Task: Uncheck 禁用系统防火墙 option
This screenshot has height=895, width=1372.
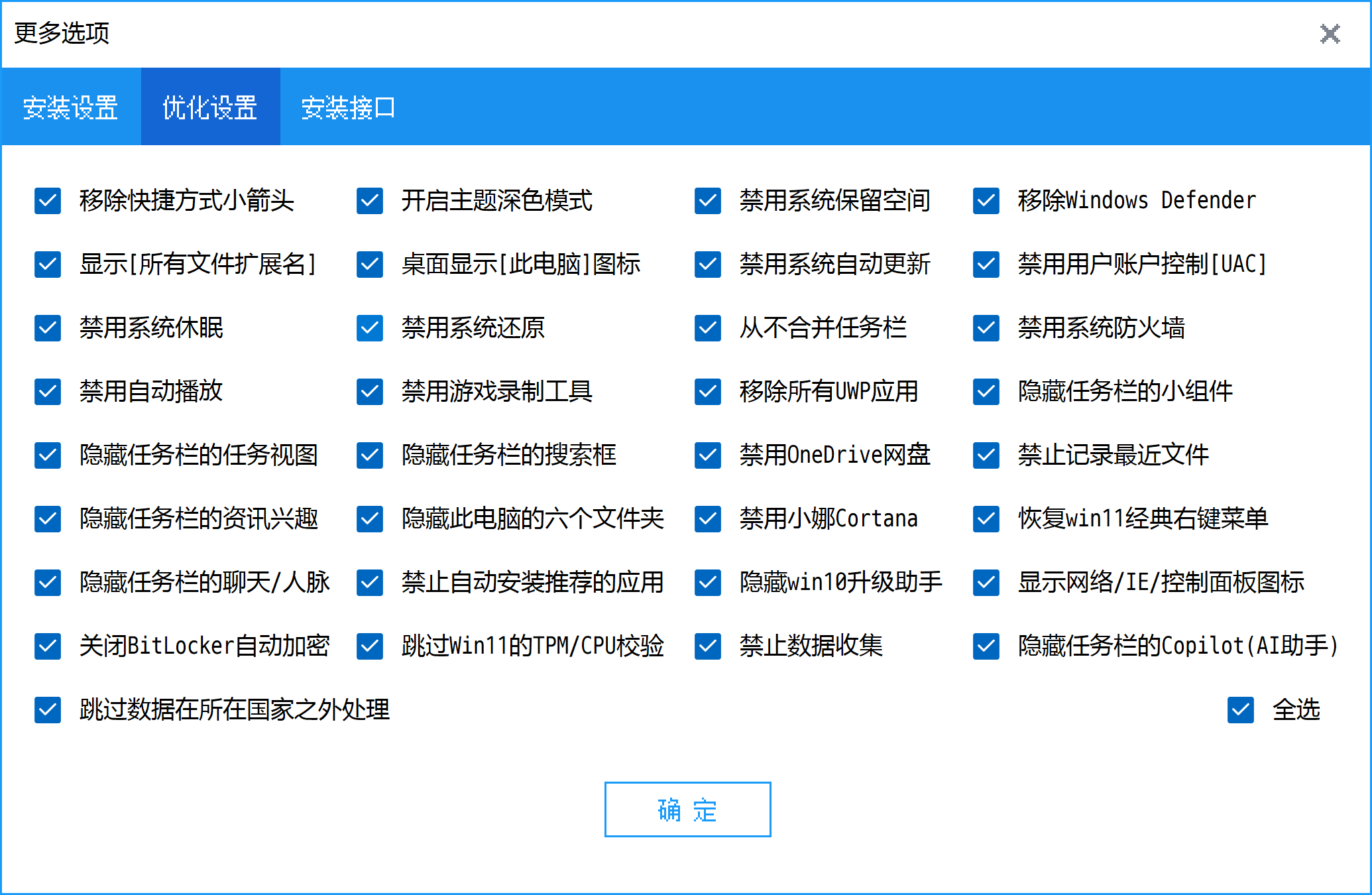Action: 986,328
